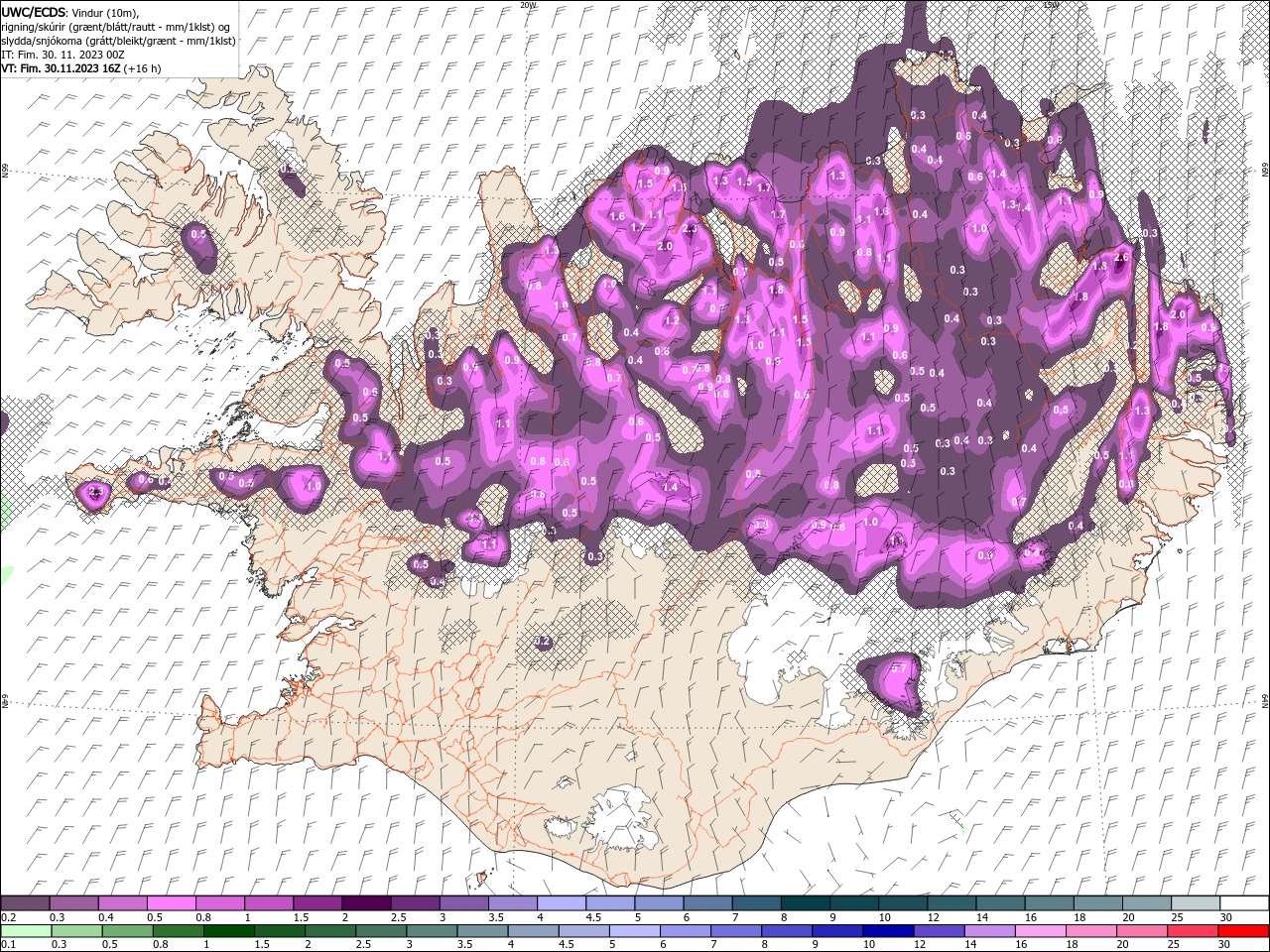Select the crimson 25 swatch in lower legend

click(x=1194, y=932)
